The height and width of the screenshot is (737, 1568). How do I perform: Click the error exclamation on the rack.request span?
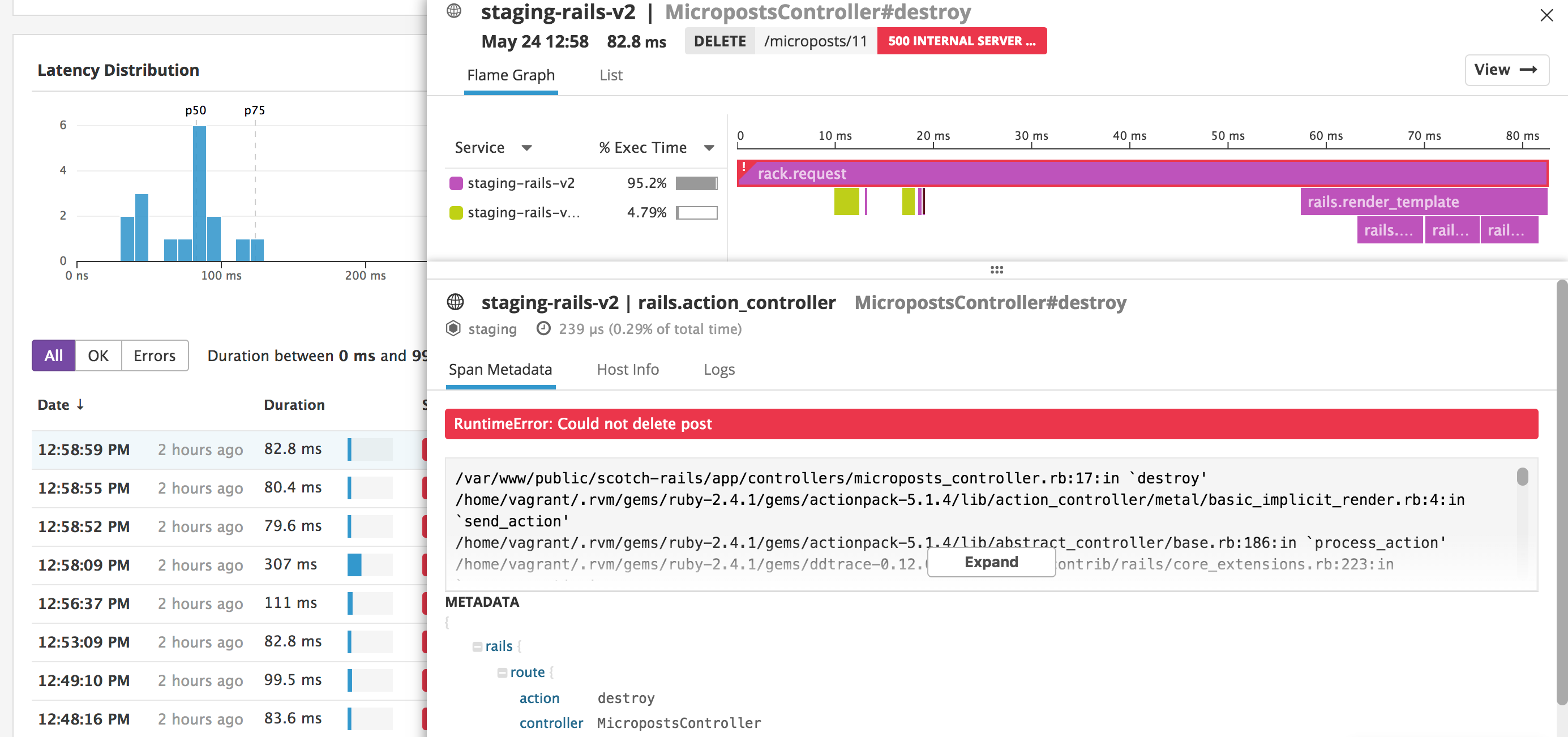pyautogui.click(x=744, y=165)
